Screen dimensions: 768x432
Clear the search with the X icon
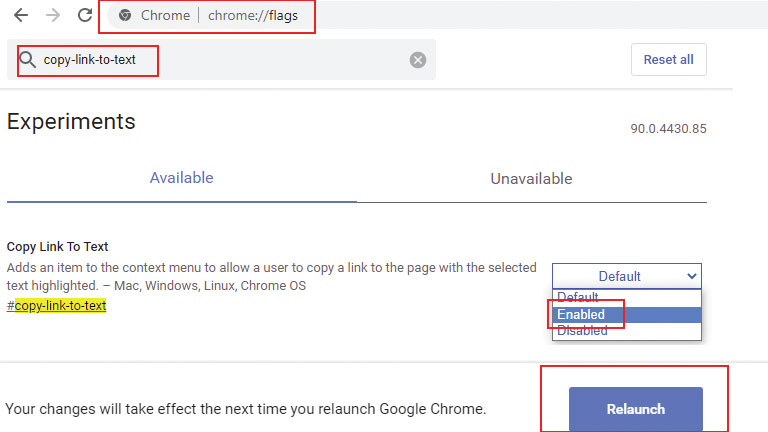point(418,60)
